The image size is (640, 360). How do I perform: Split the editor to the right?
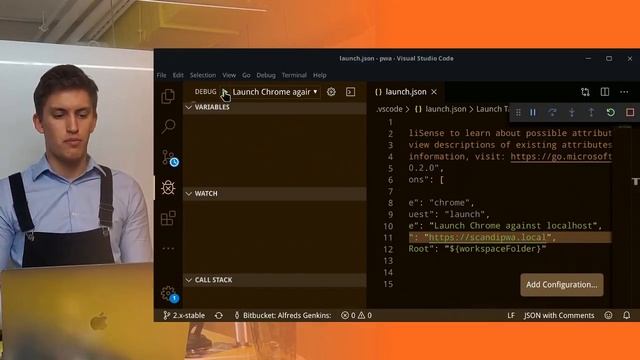[605, 92]
